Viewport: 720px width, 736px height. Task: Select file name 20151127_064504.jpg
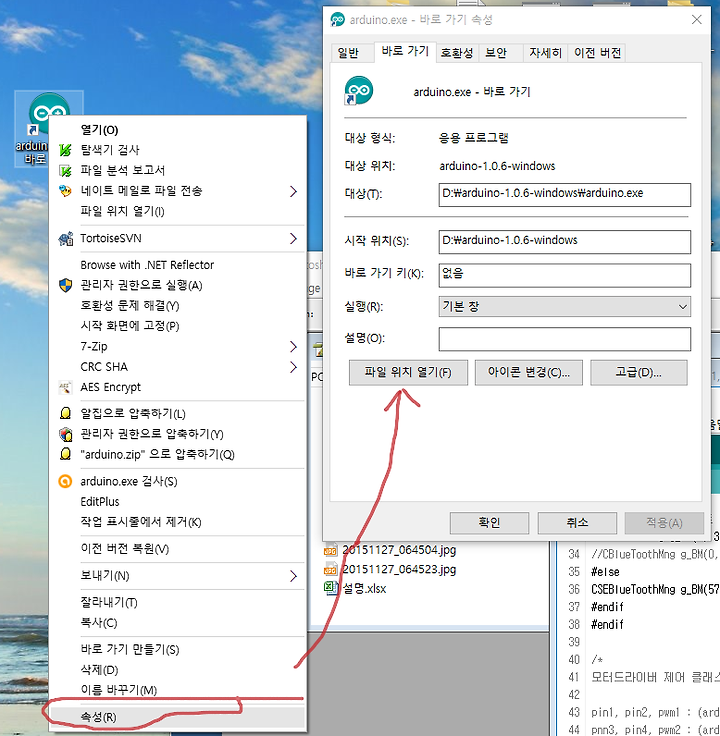399,550
